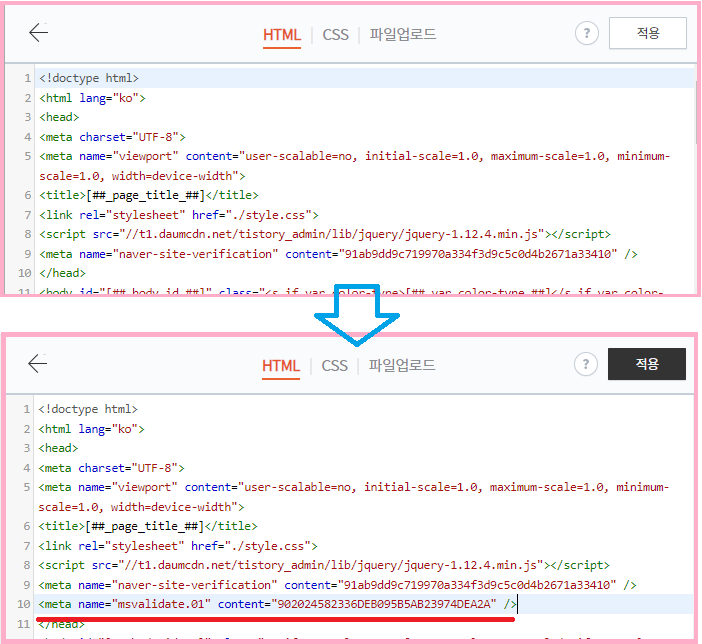Click the doctype html line in the top editor
The width and height of the screenshot is (702, 644).
click(89, 78)
